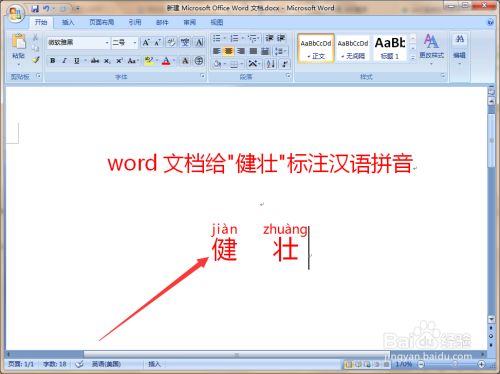The image size is (500, 374).
Task: Open the font size dropdown
Action: pyautogui.click(x=135, y=43)
